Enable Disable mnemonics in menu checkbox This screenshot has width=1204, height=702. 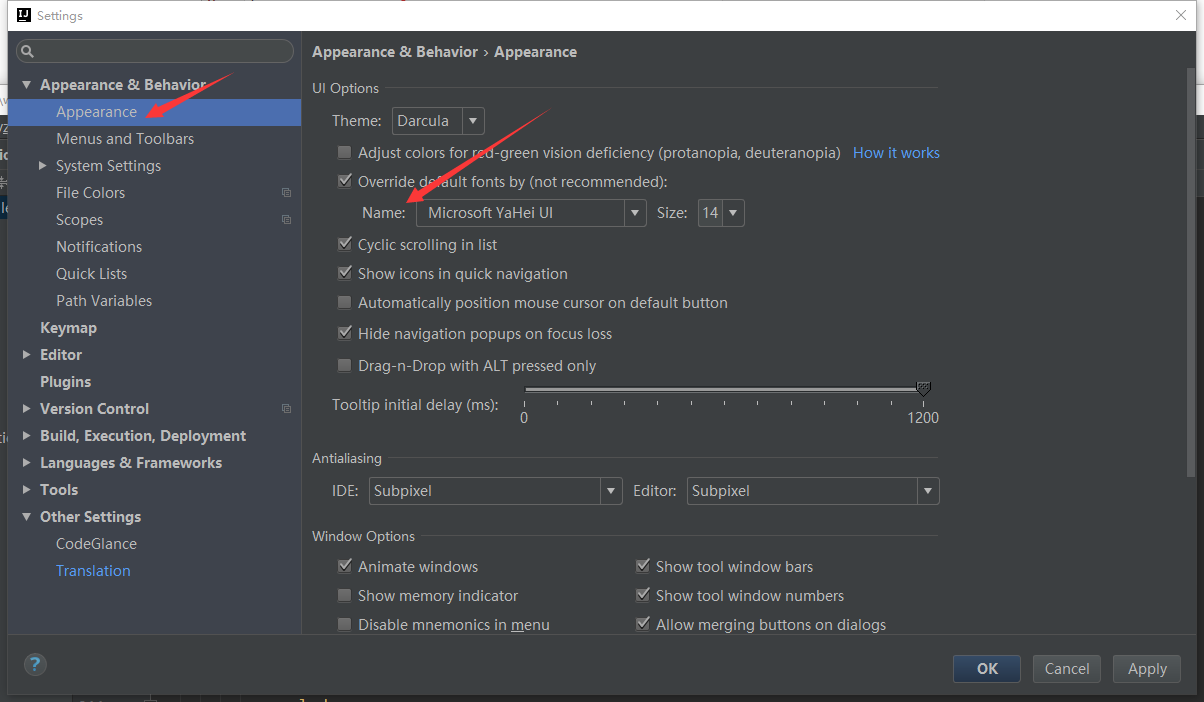pos(345,625)
